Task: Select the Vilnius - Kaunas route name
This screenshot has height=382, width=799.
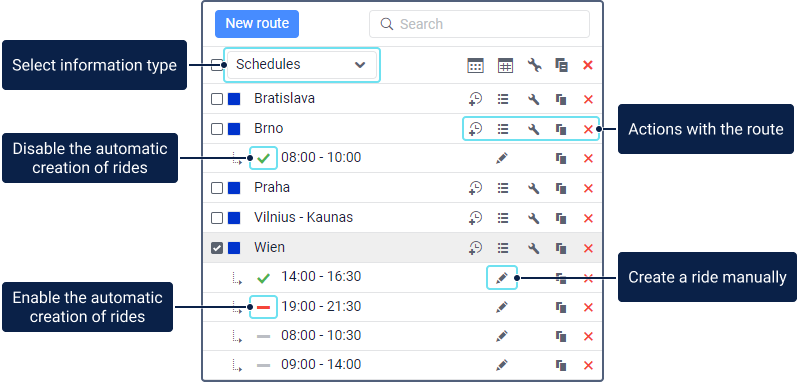Action: pyautogui.click(x=304, y=217)
